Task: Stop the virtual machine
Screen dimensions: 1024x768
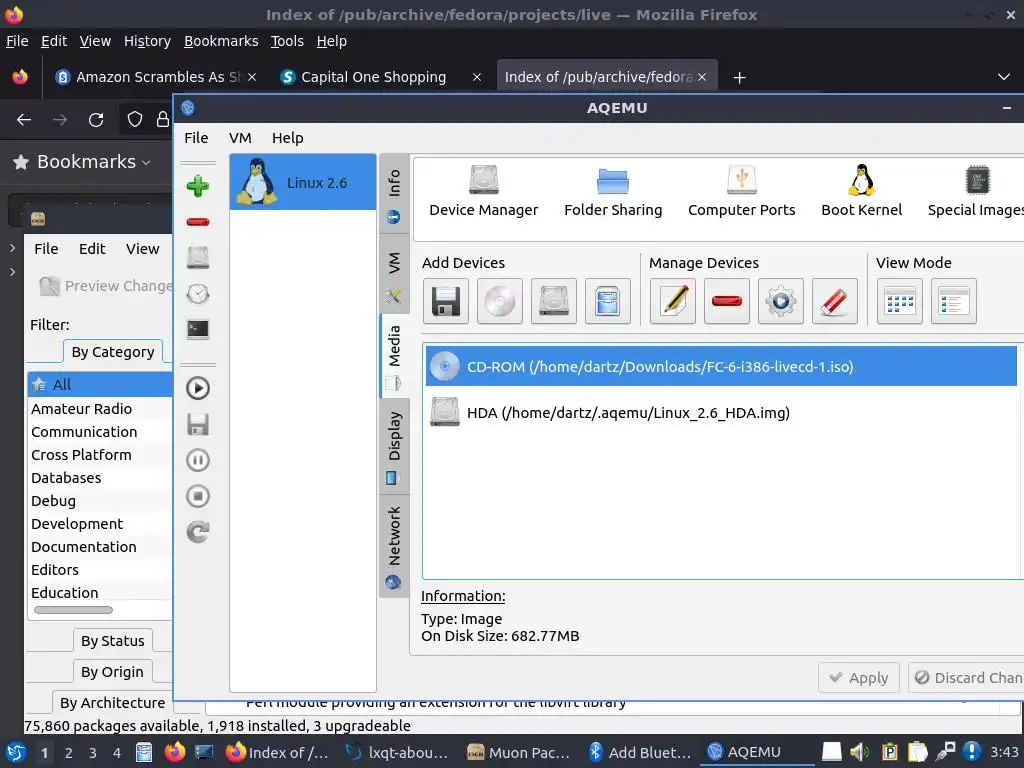Action: (x=198, y=496)
